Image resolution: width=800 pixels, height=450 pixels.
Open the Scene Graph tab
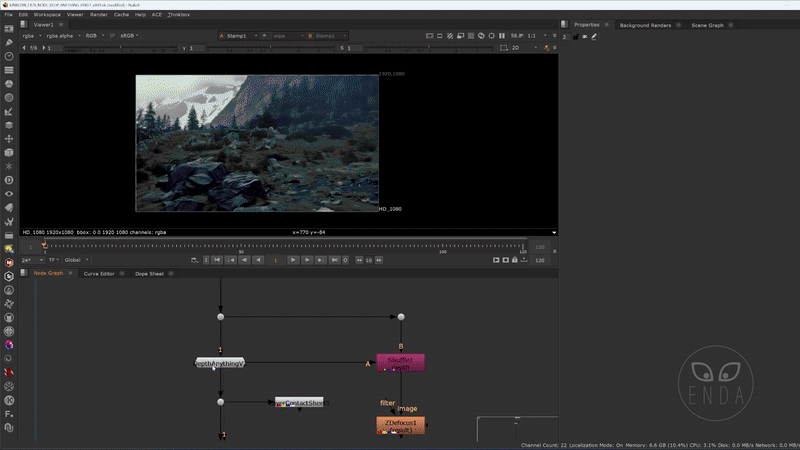[x=707, y=25]
